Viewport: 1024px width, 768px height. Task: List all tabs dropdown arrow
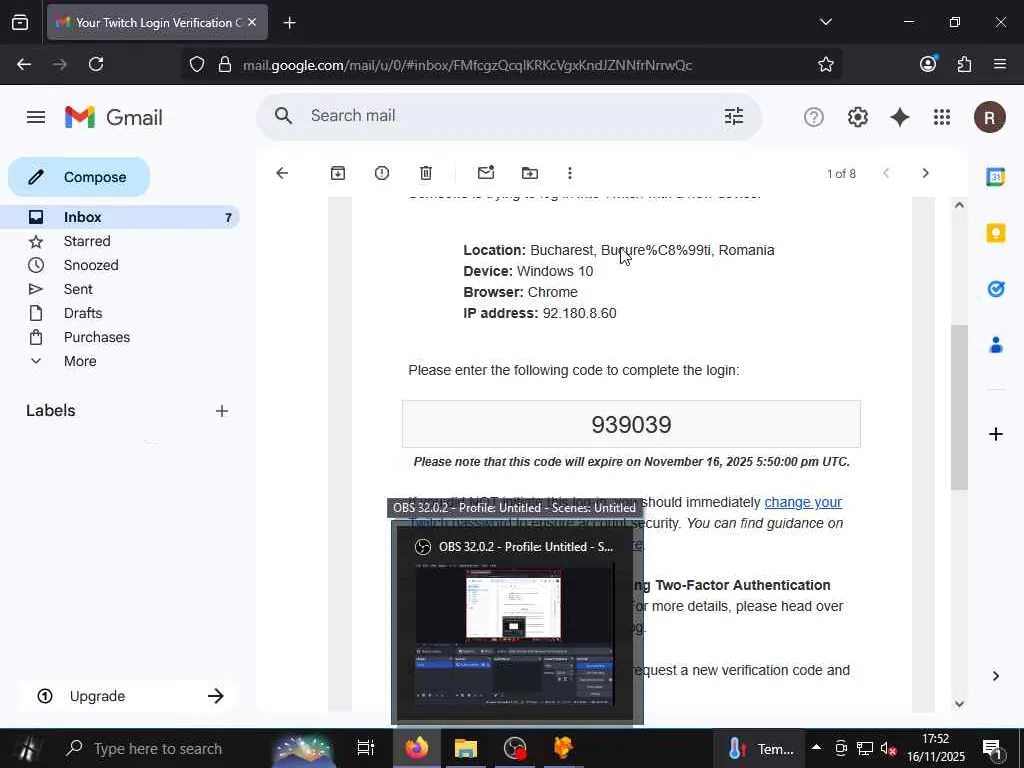[x=825, y=22]
